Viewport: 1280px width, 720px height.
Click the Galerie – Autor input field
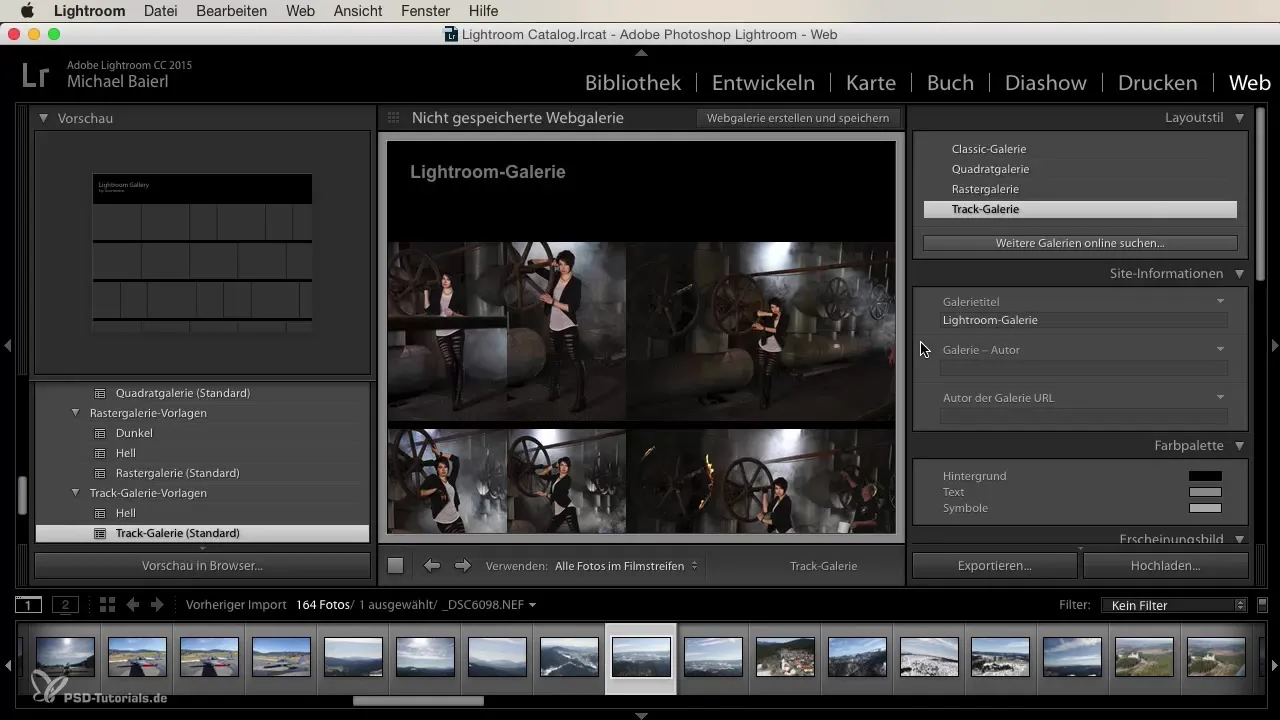pyautogui.click(x=1083, y=368)
